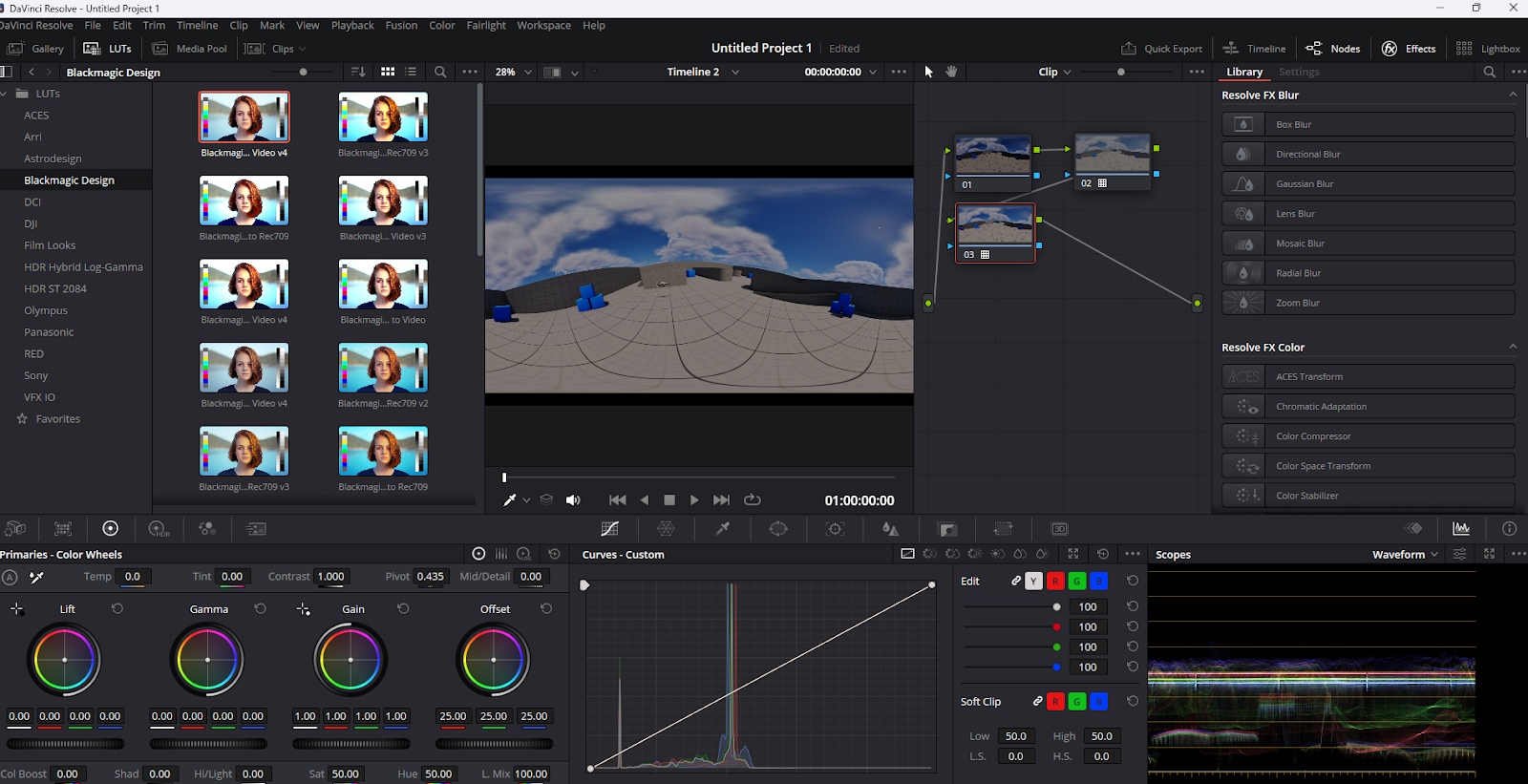Collapse the LUTs folder tree
Viewport: 1528px width, 784px height.
pyautogui.click(x=5, y=94)
